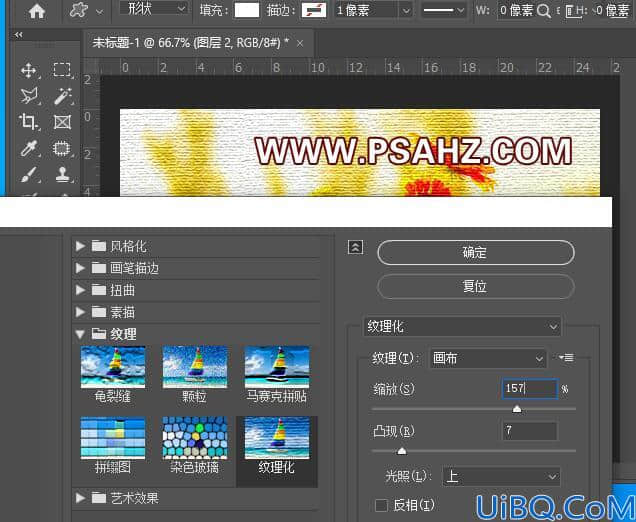636x522 pixels.
Task: Click the H height input field
Action: (612, 10)
